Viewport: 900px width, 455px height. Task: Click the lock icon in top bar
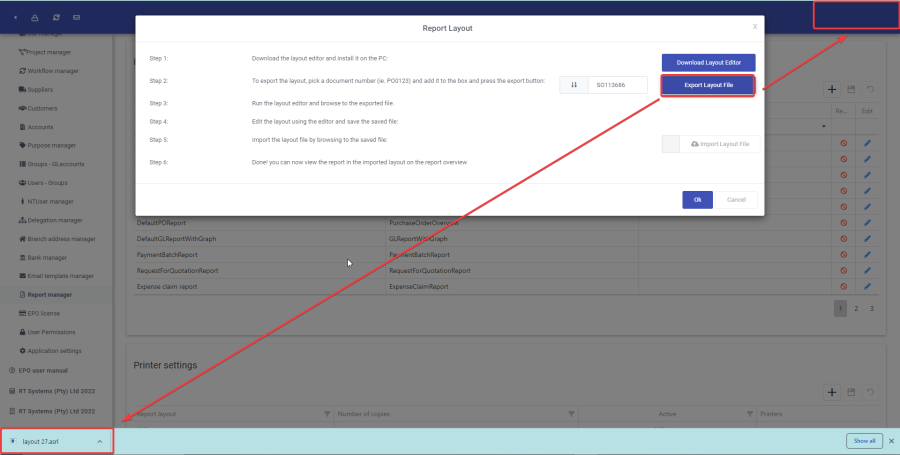35,18
